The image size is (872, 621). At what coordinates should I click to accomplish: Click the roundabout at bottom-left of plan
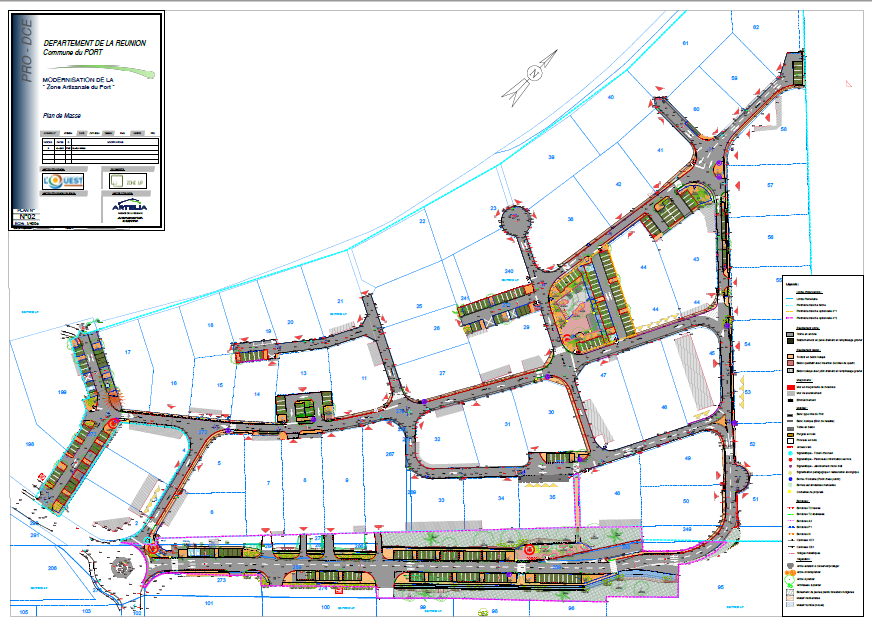pyautogui.click(x=122, y=567)
